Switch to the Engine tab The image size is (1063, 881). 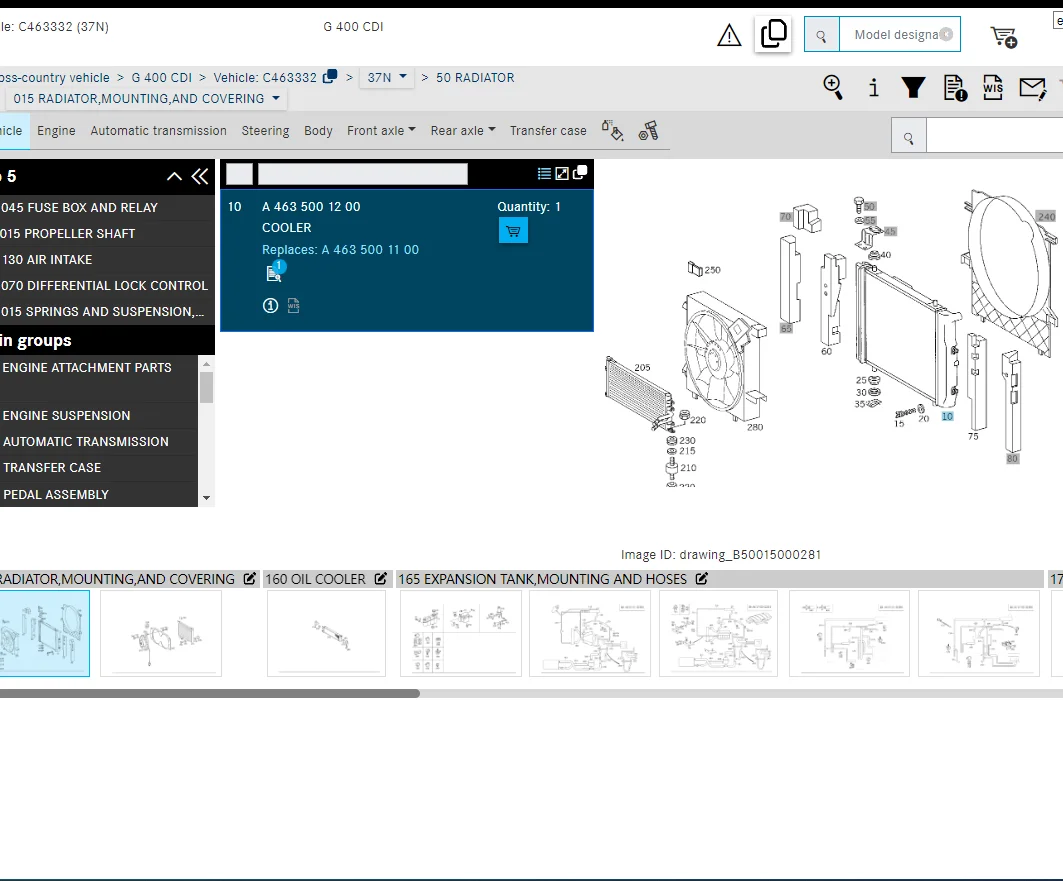[56, 130]
